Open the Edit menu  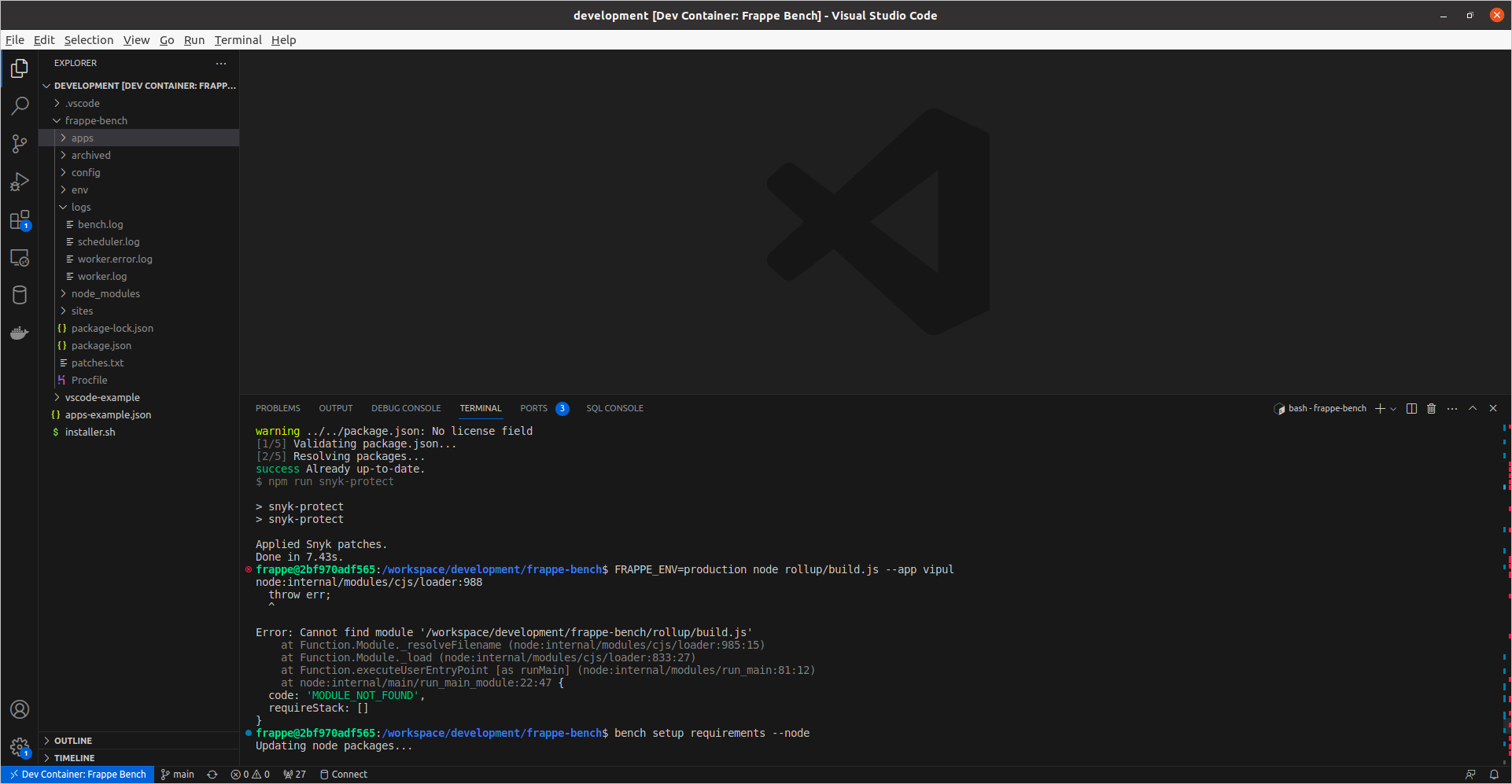click(44, 40)
